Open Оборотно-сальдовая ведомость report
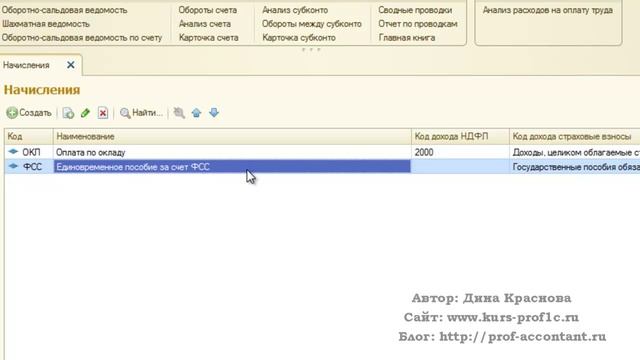640x360 pixels. pyautogui.click(x=64, y=10)
